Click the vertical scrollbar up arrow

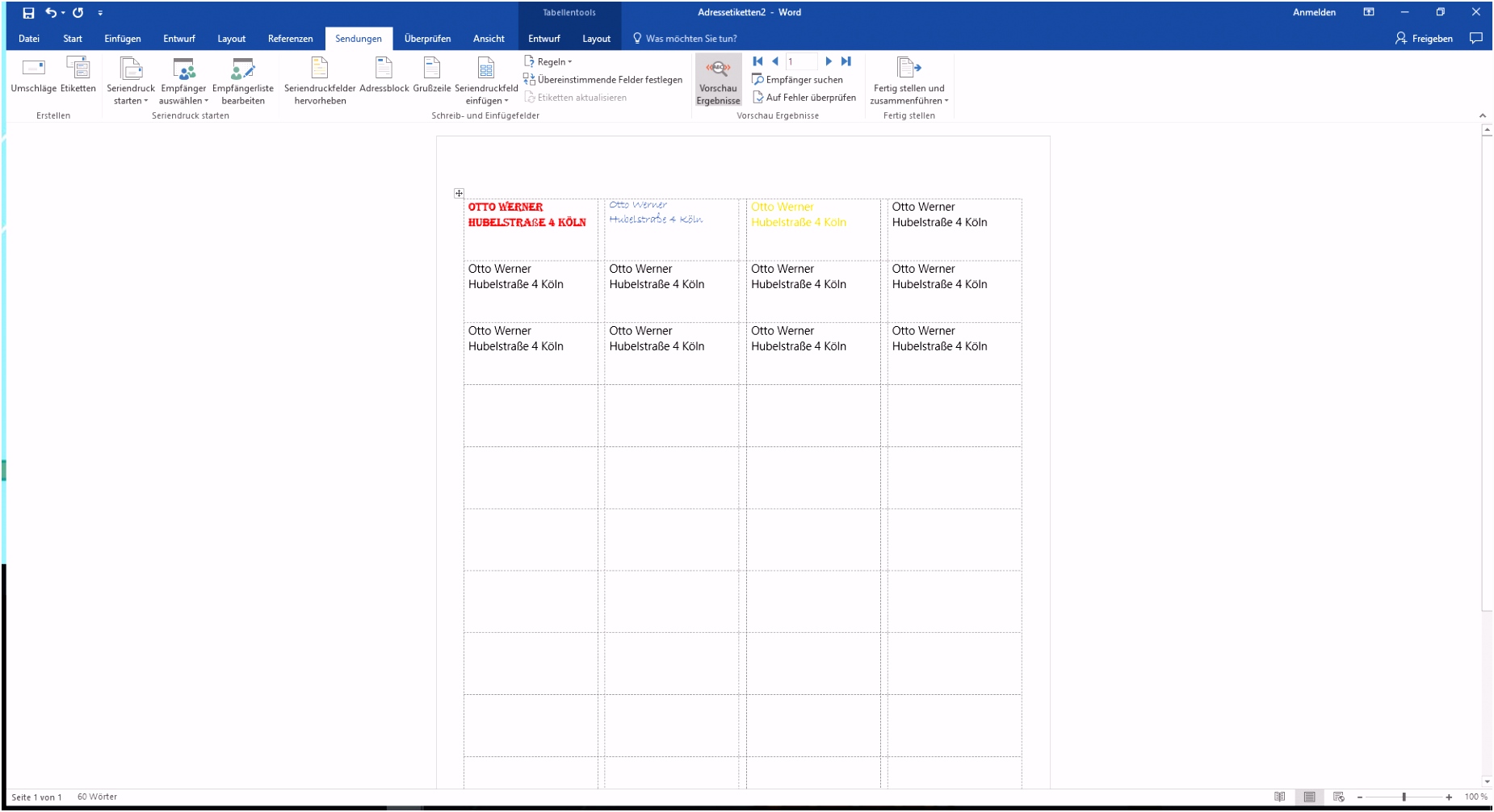point(1487,130)
